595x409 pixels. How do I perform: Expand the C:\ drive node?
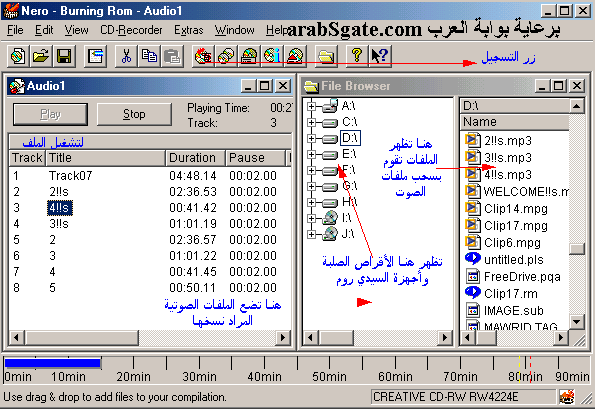[311, 122]
